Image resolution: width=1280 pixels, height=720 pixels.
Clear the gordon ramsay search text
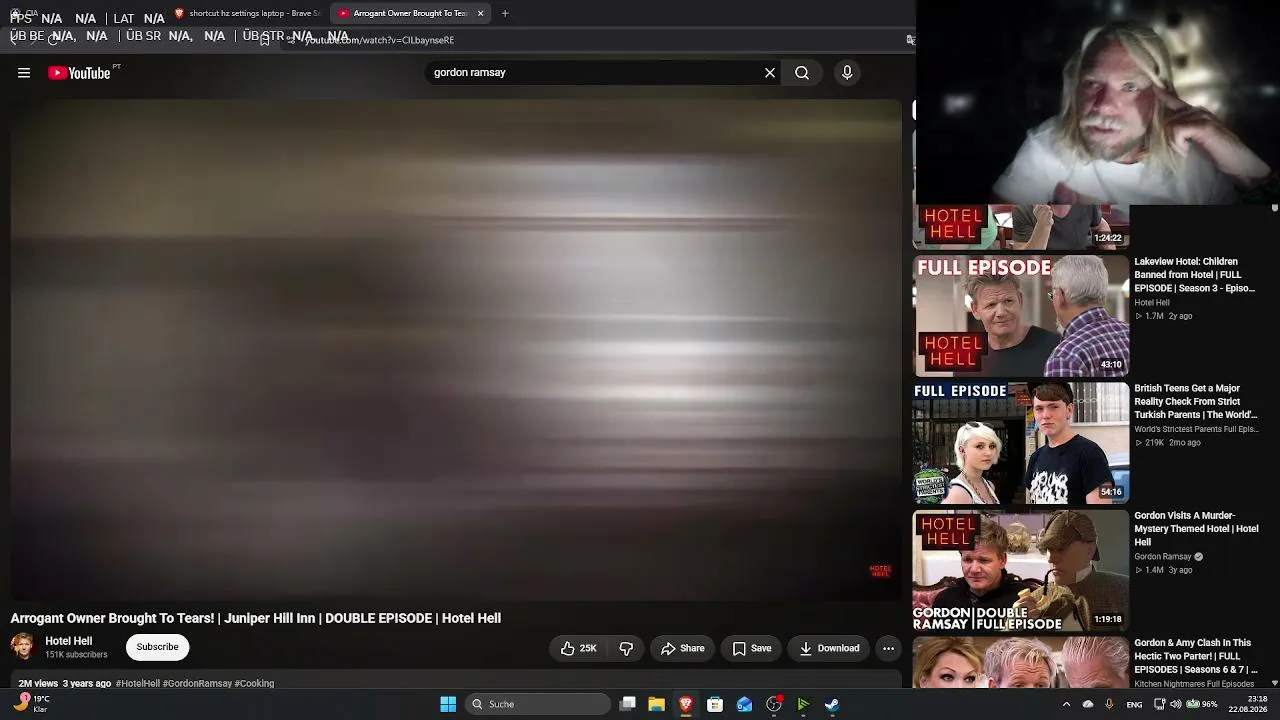(x=770, y=73)
